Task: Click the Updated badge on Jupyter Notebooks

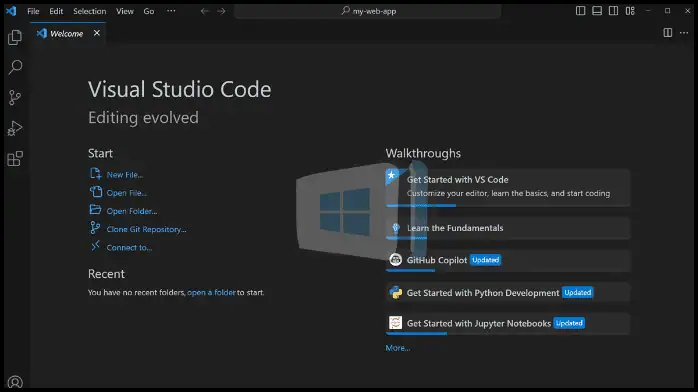Action: [x=569, y=323]
